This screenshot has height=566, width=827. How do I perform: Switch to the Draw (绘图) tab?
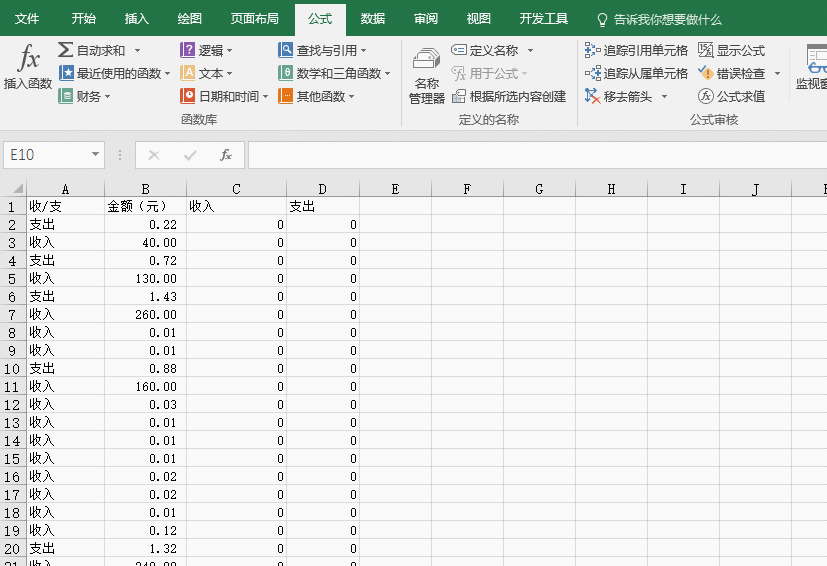189,19
